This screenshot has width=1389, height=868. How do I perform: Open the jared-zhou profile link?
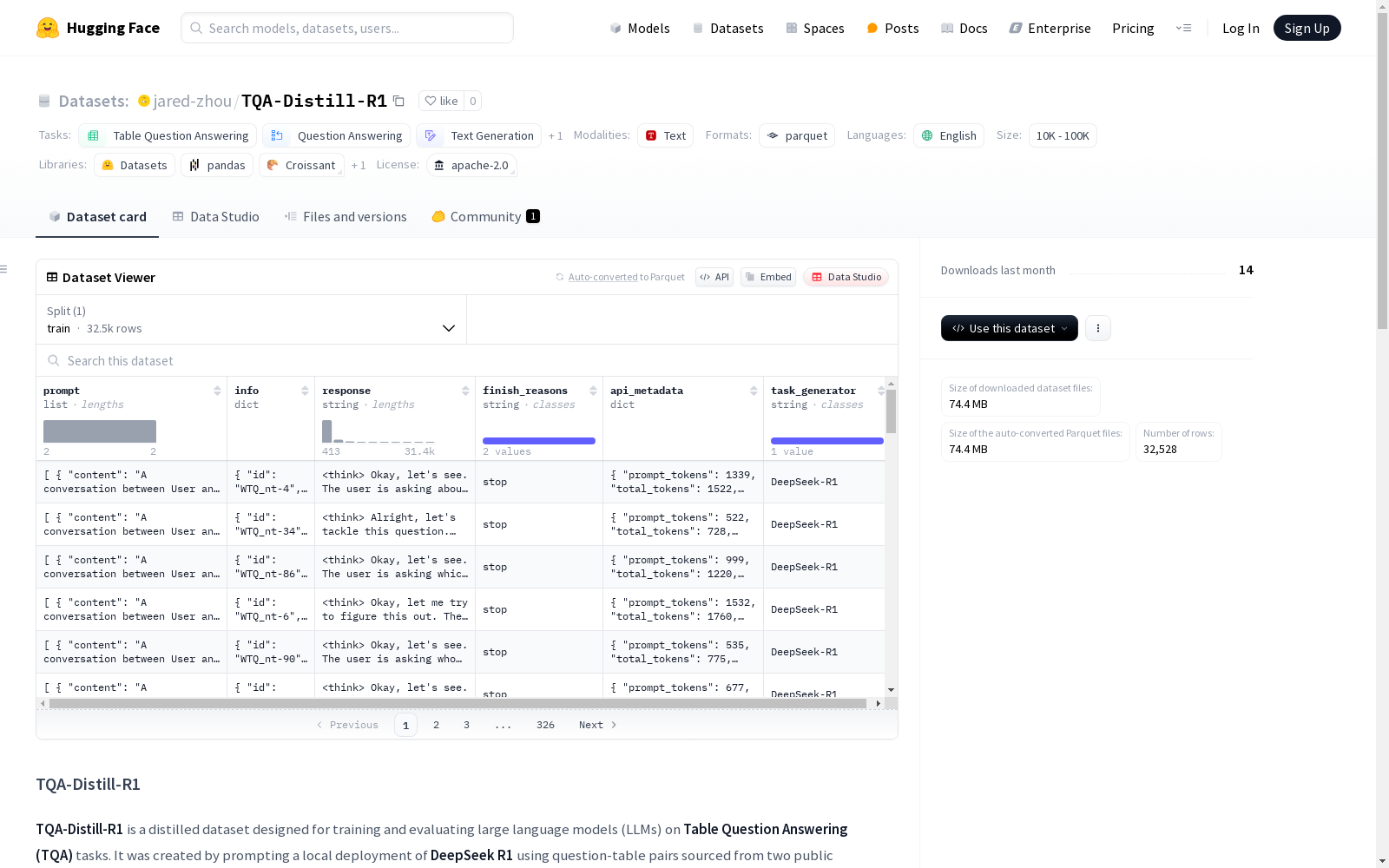point(193,101)
